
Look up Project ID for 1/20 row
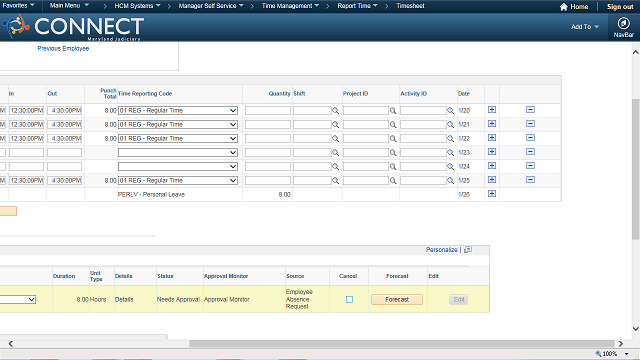click(x=393, y=111)
